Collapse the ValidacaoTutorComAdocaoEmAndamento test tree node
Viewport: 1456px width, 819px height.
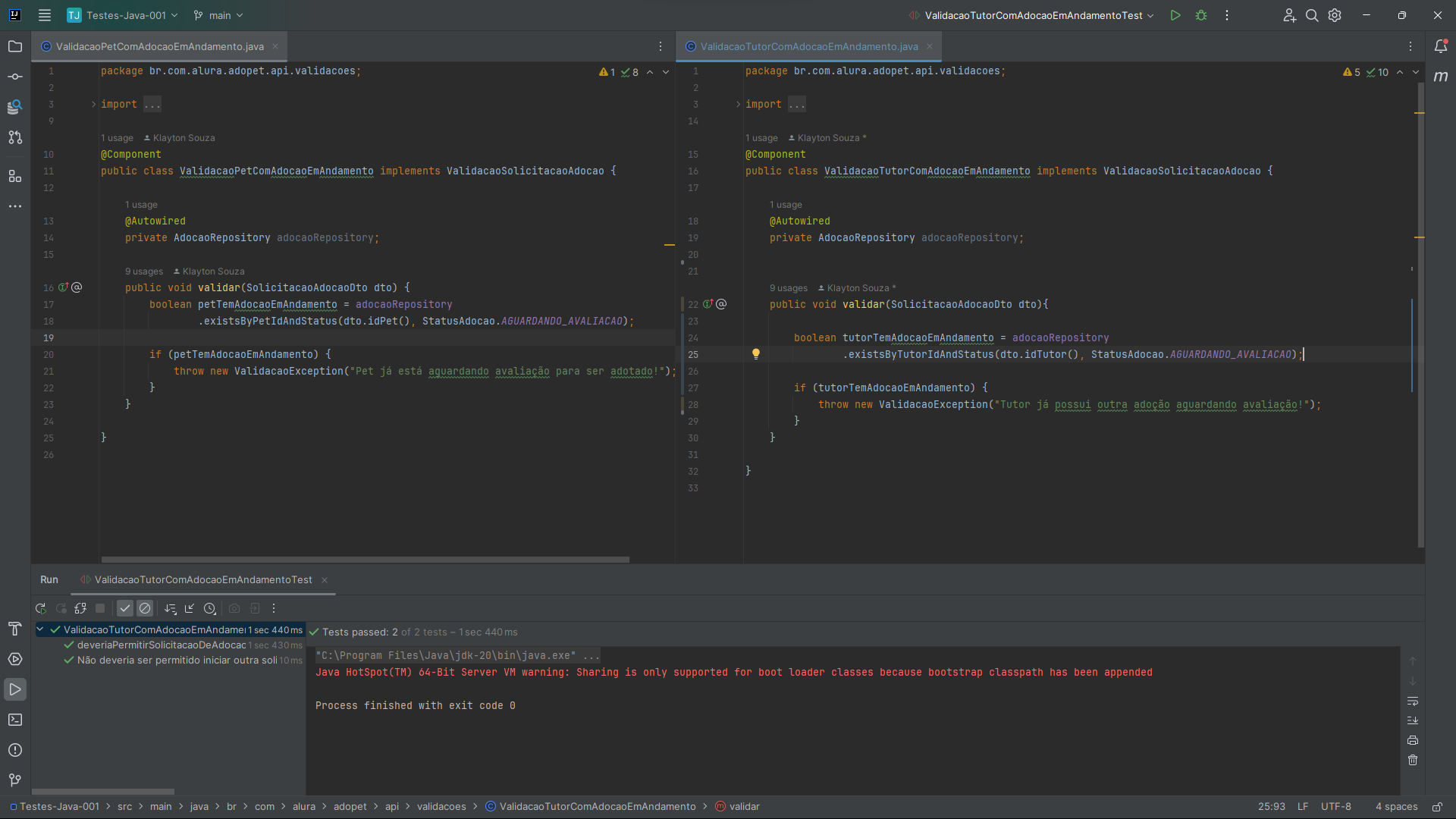[40, 629]
